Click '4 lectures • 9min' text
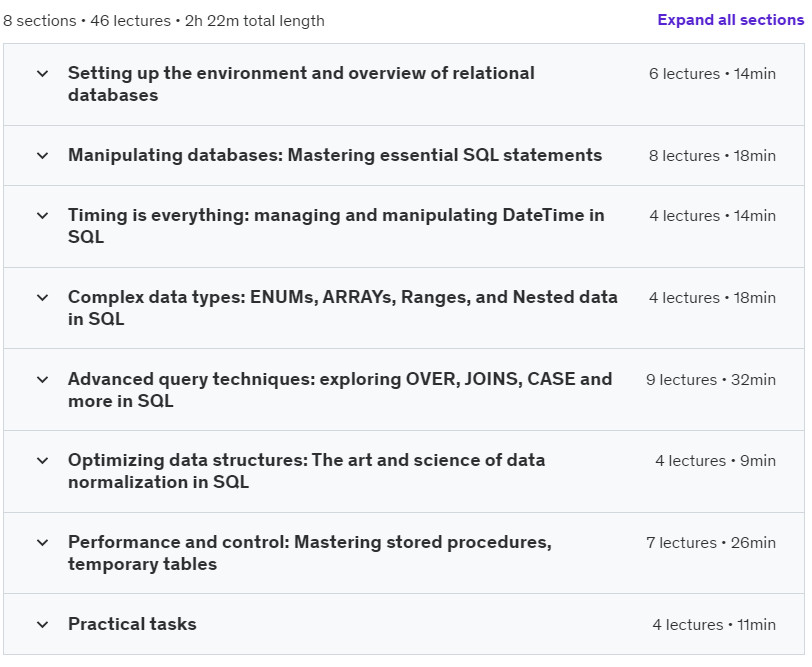This screenshot has width=812, height=667. point(715,461)
